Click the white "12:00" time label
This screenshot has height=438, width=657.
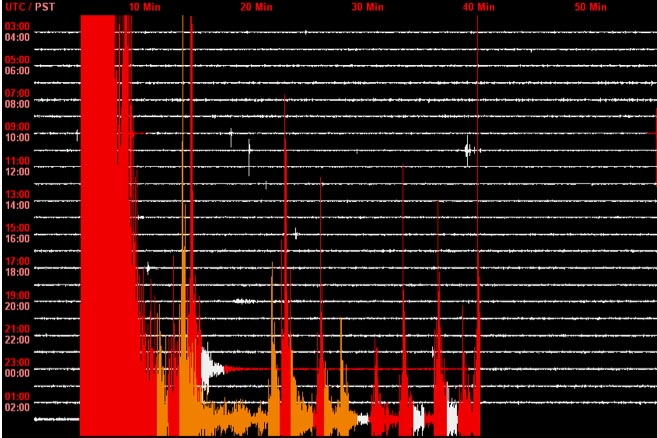click(17, 172)
